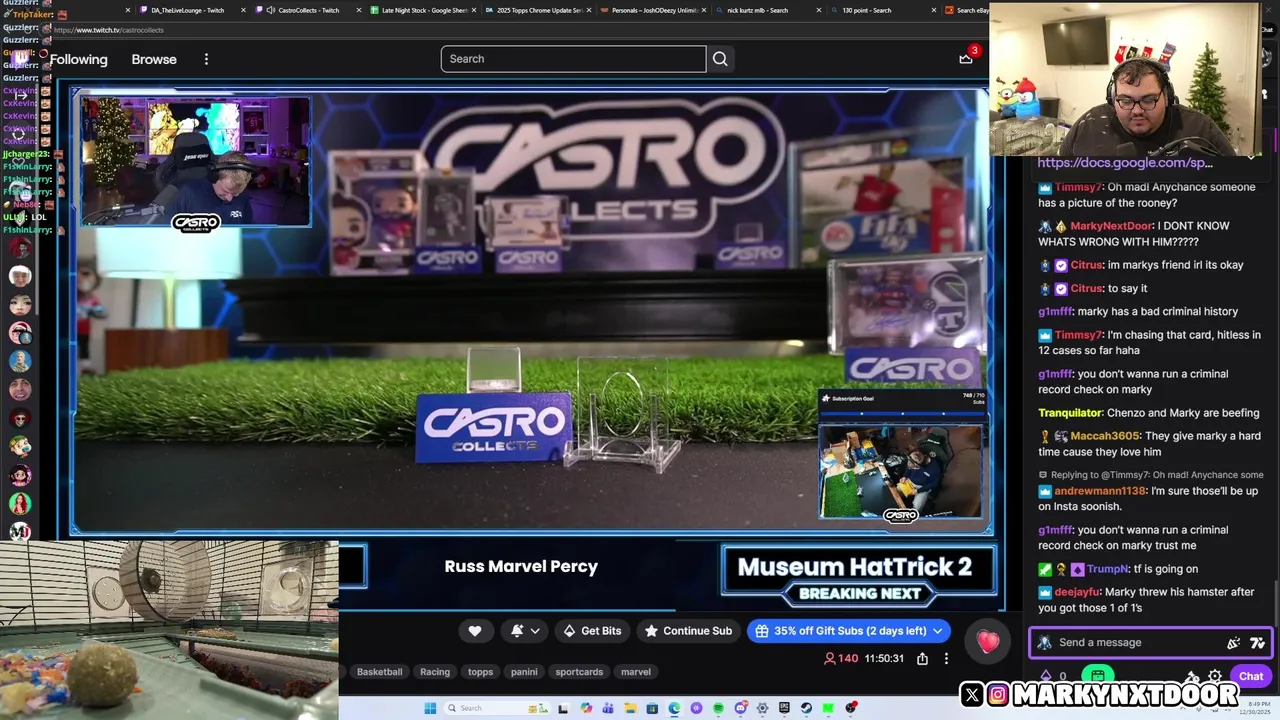Image resolution: width=1280 pixels, height=720 pixels.
Task: Focus the Twitch Search field
Action: click(x=573, y=59)
